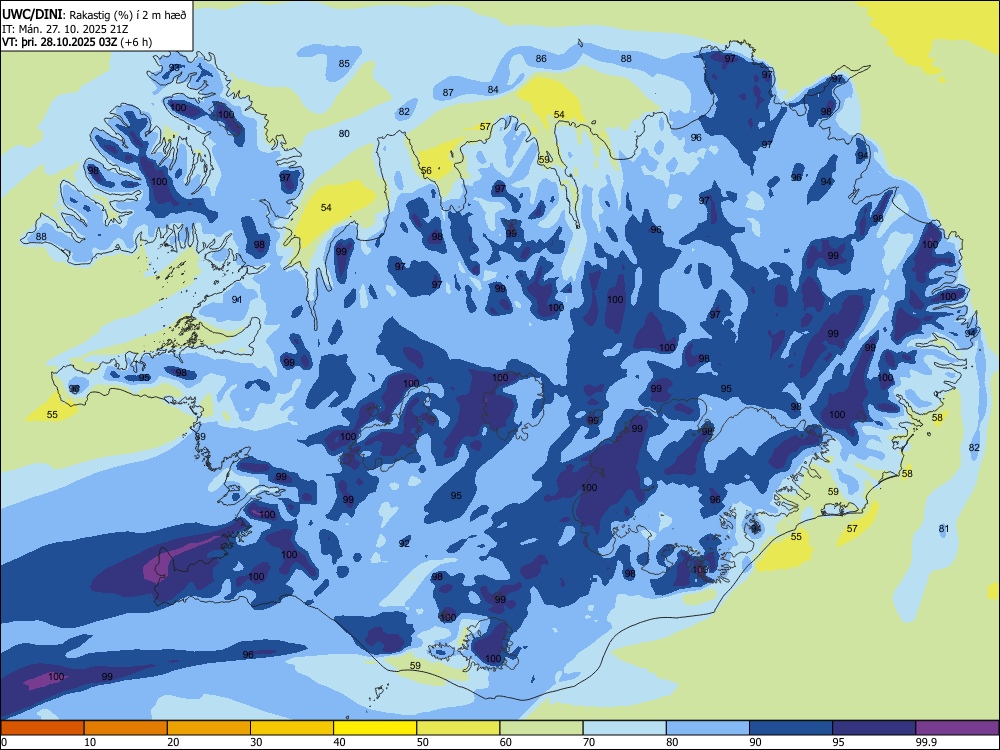Click the 60–70 pale green legend swatch

(541, 728)
